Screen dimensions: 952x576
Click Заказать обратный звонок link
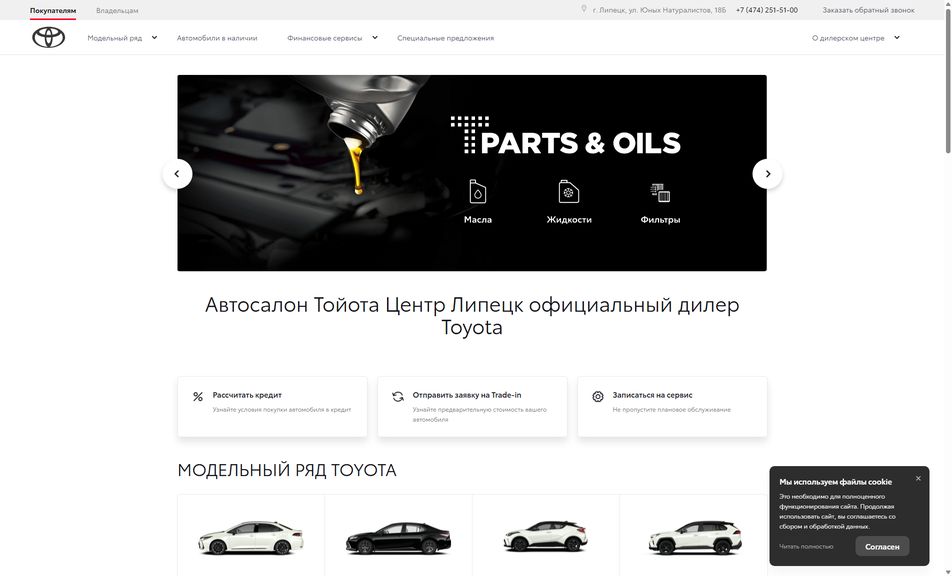(x=868, y=10)
